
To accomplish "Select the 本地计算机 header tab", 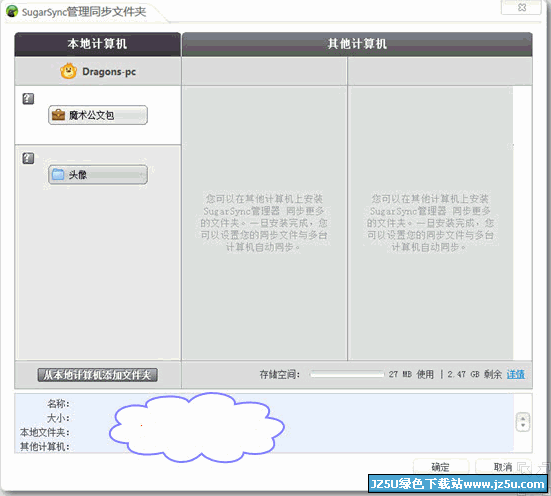I will point(98,44).
